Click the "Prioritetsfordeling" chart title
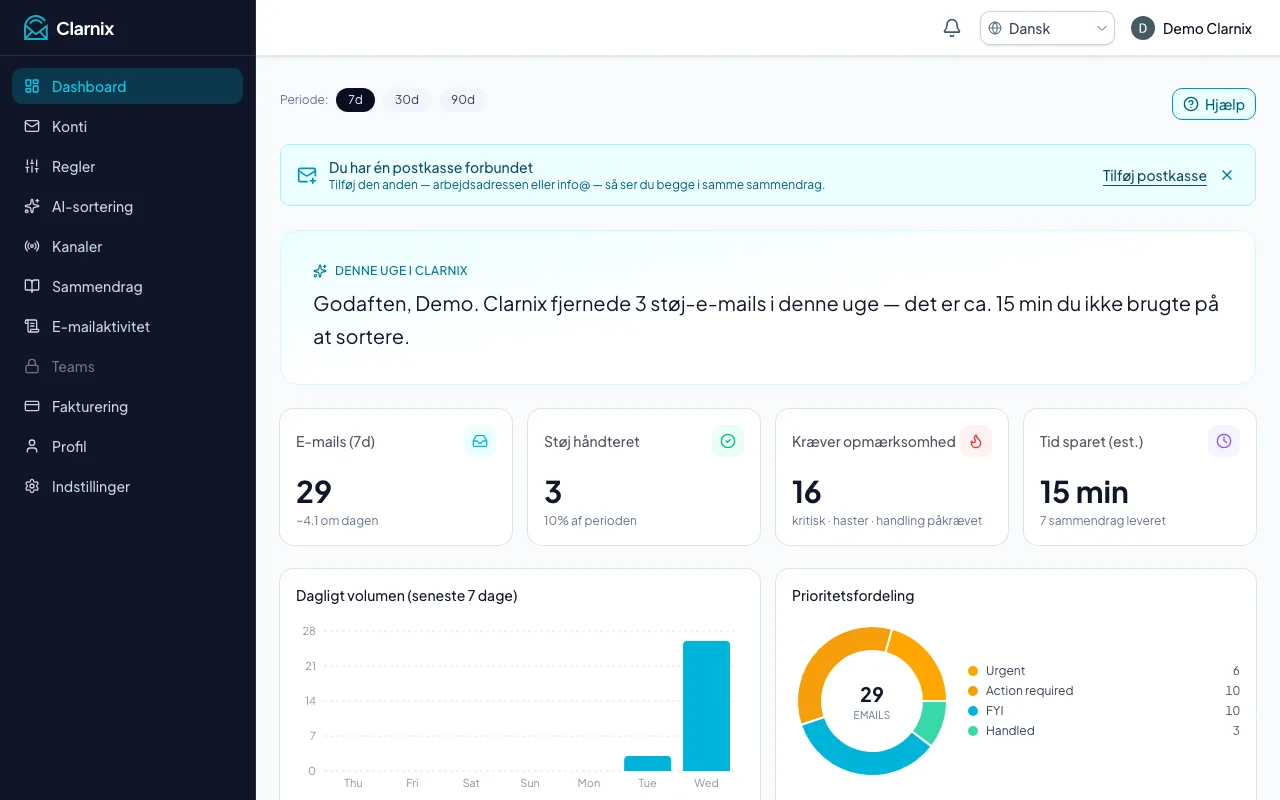Viewport: 1280px width, 800px height. 853,596
